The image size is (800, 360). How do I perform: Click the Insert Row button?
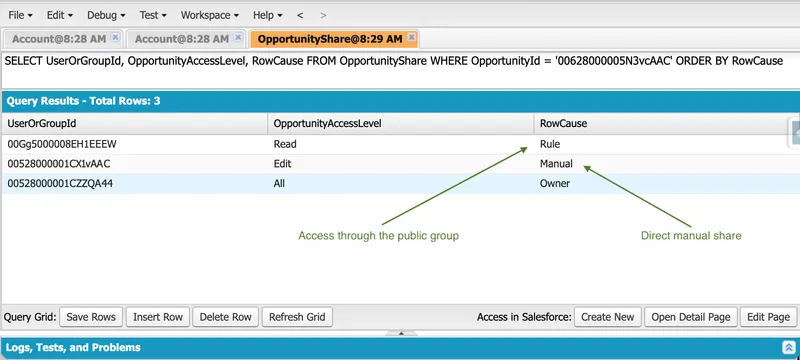(x=158, y=317)
